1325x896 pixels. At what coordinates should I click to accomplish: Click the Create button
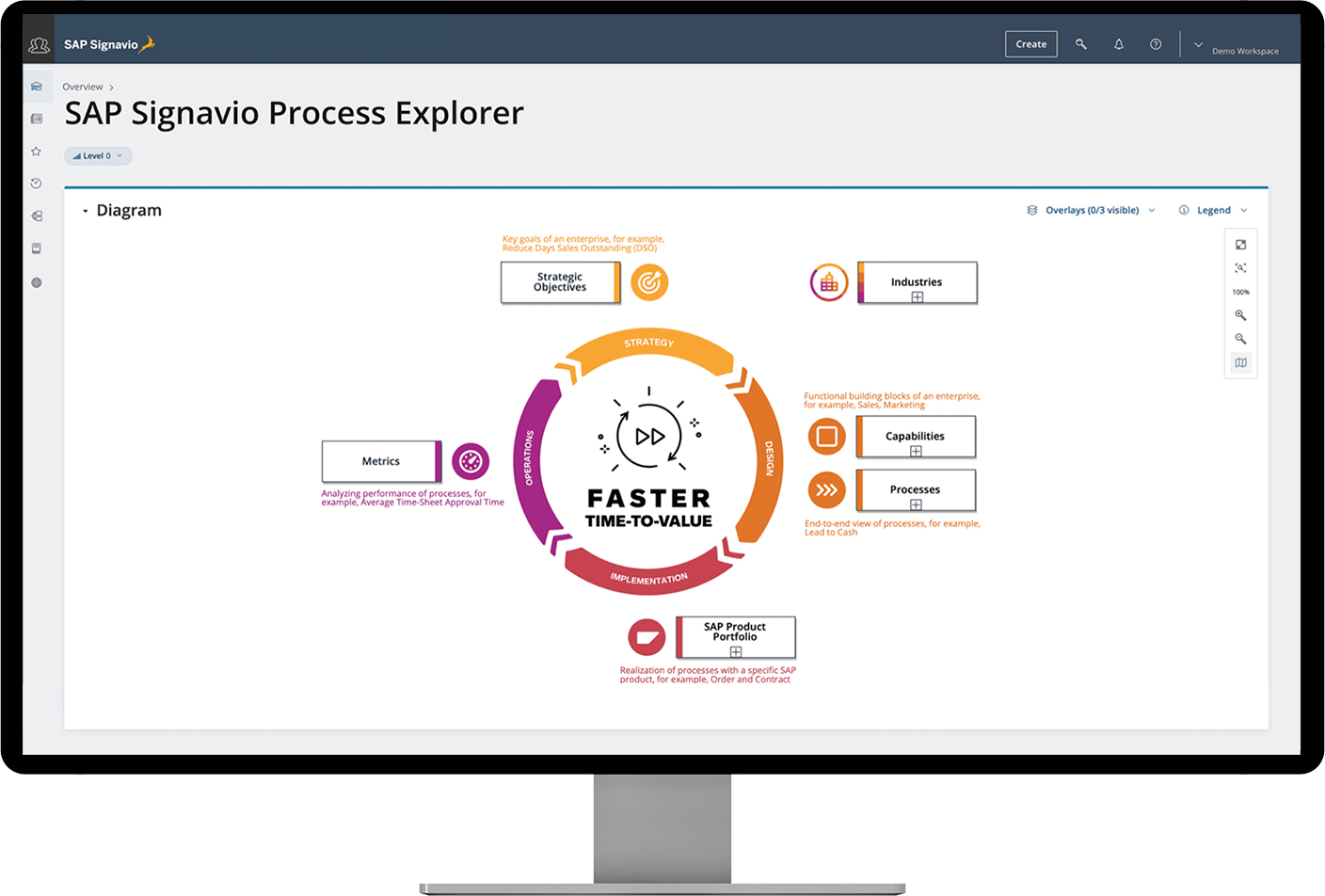[1030, 43]
